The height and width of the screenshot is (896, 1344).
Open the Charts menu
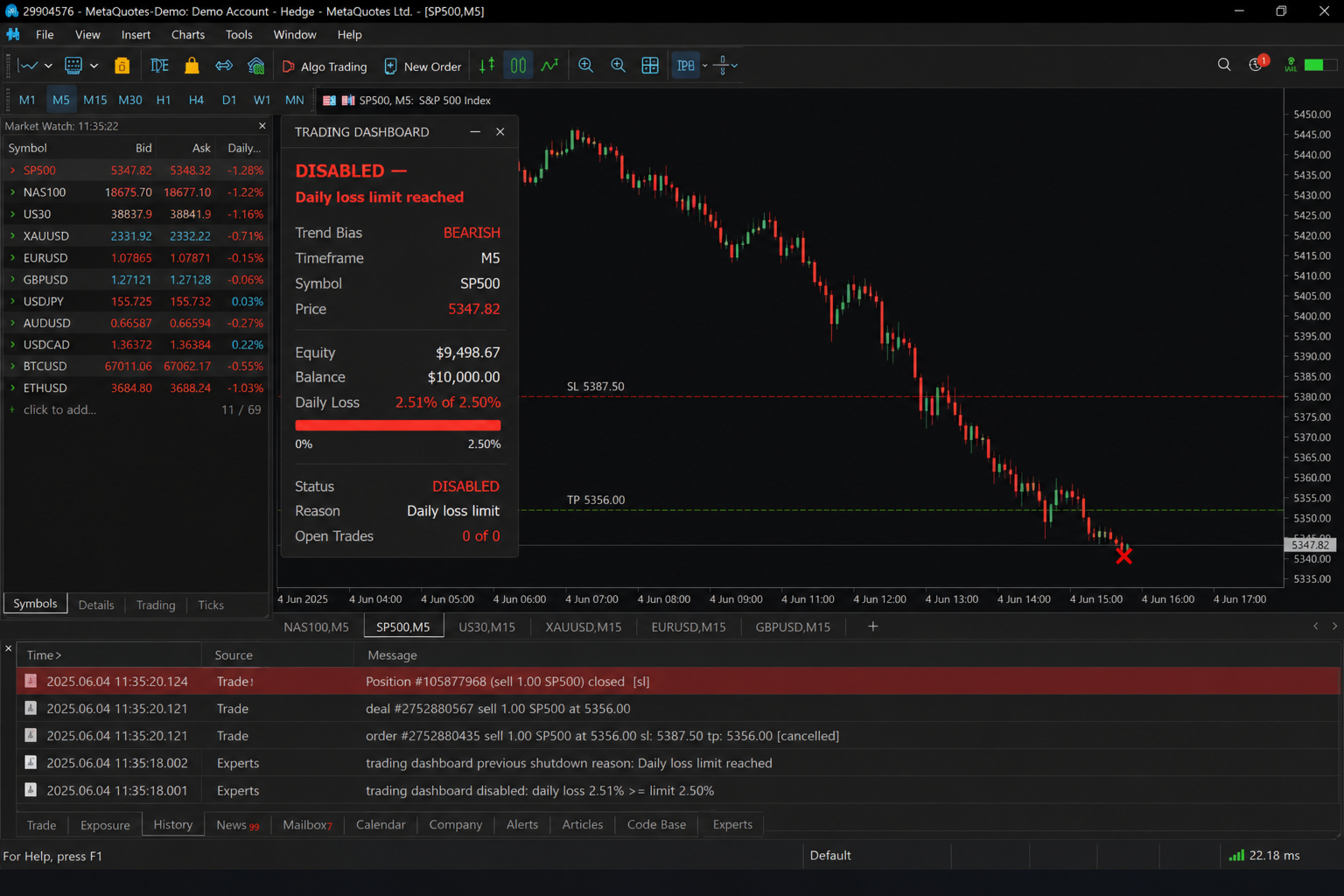tap(187, 35)
